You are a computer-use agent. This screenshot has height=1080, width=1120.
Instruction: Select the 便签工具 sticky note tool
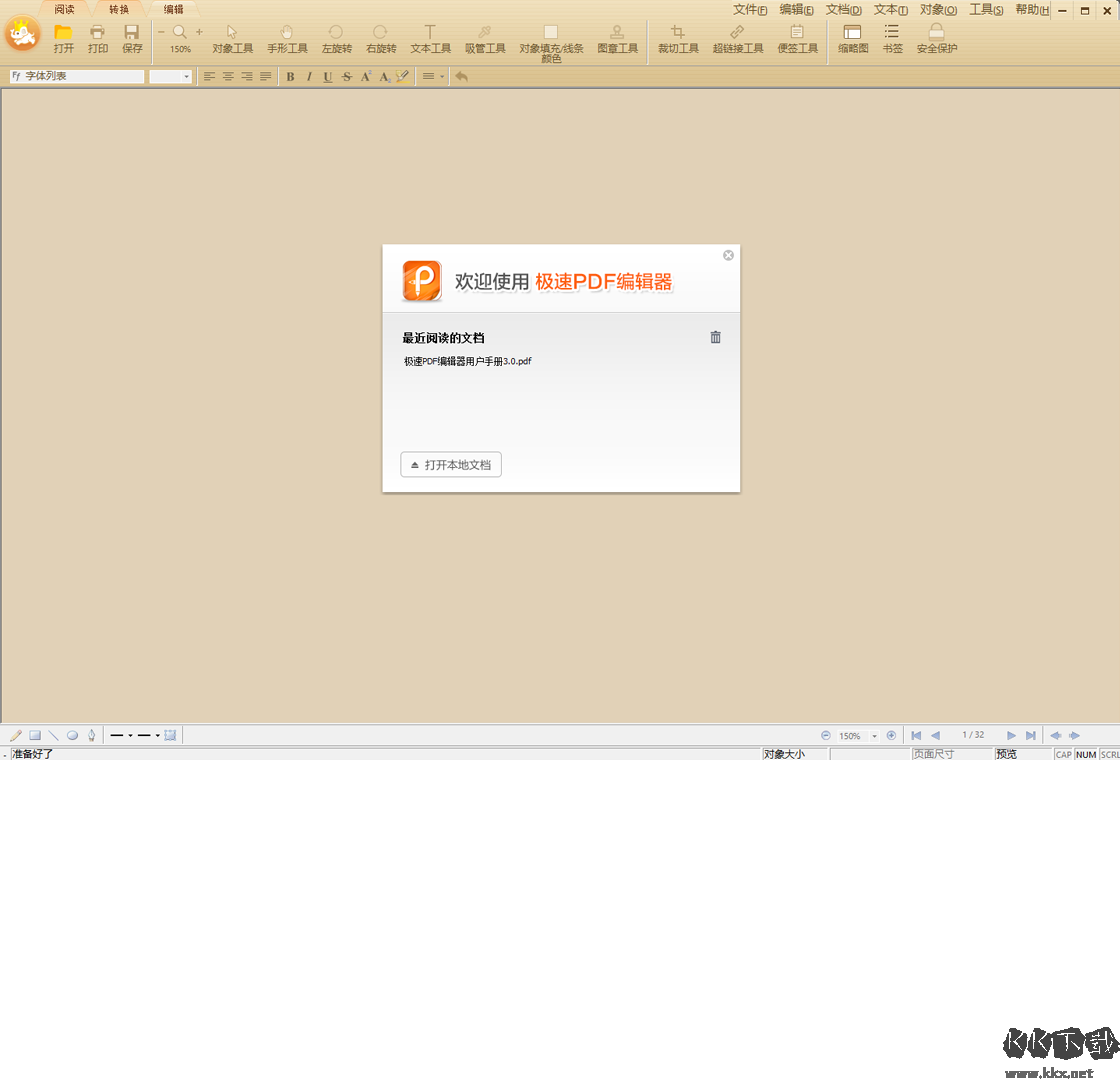[797, 39]
